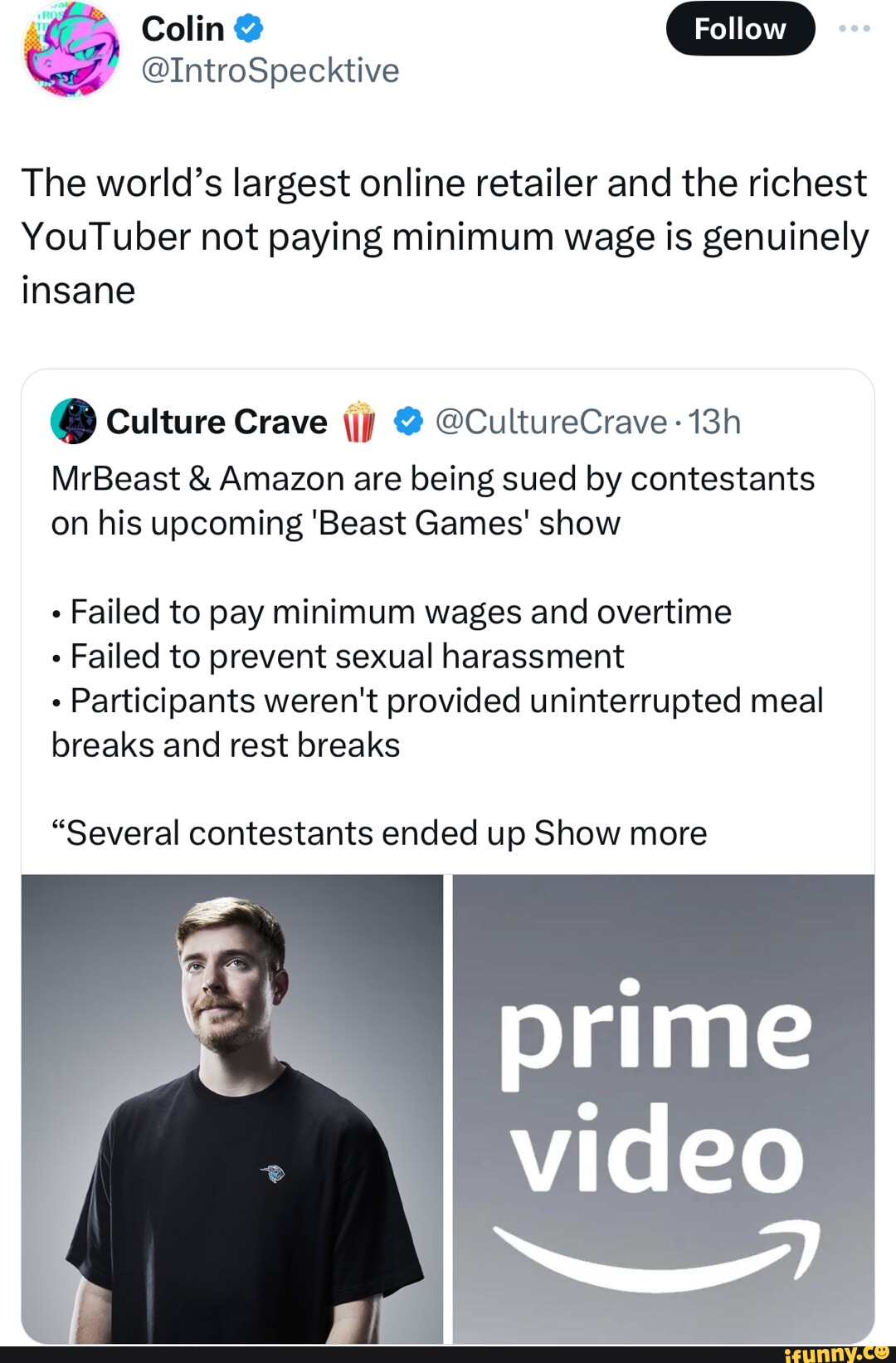This screenshot has width=896, height=1363.
Task: Click Show more in the quoted tweet
Action: [621, 833]
